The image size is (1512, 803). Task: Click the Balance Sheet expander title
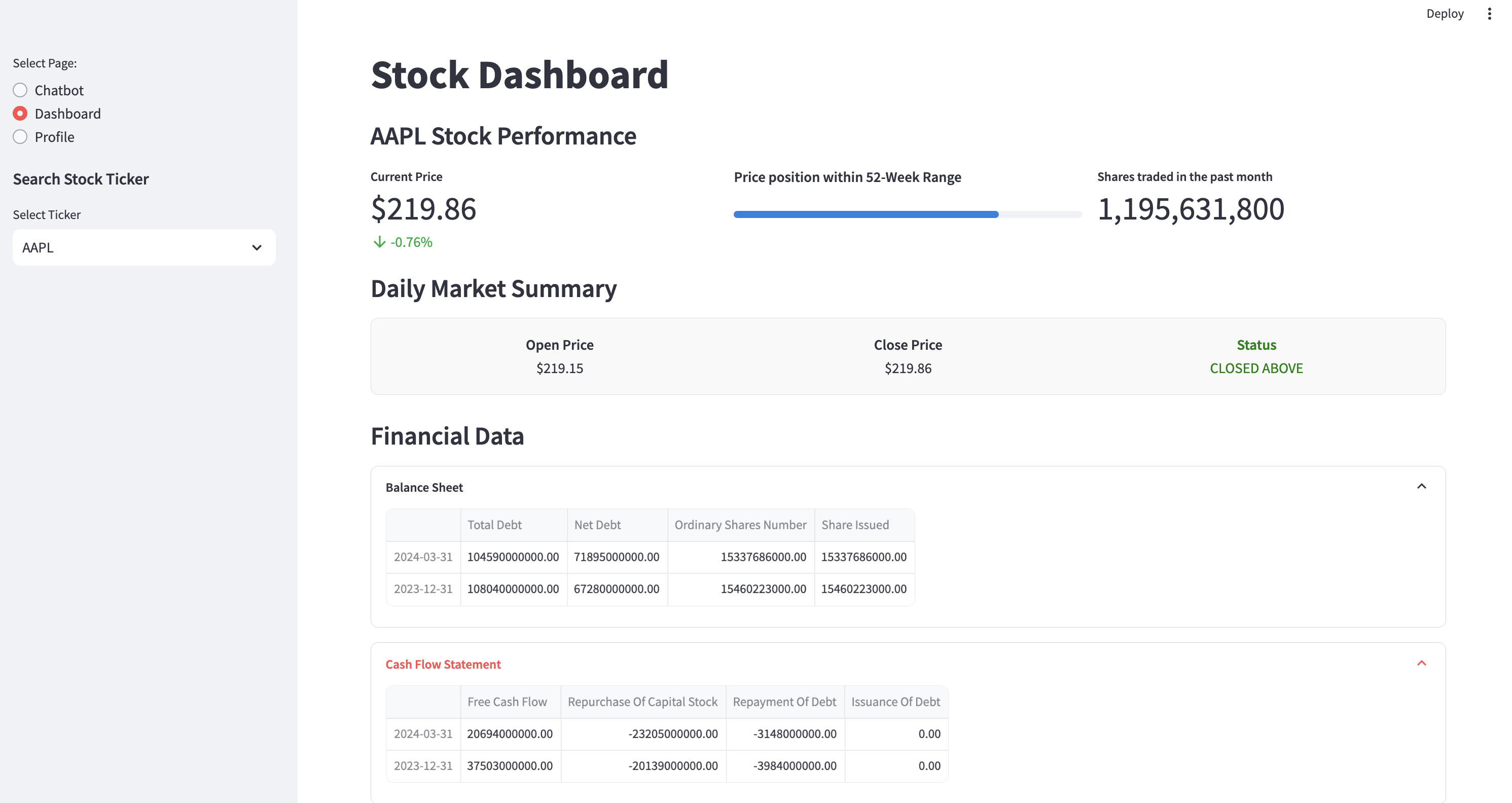[x=424, y=487]
